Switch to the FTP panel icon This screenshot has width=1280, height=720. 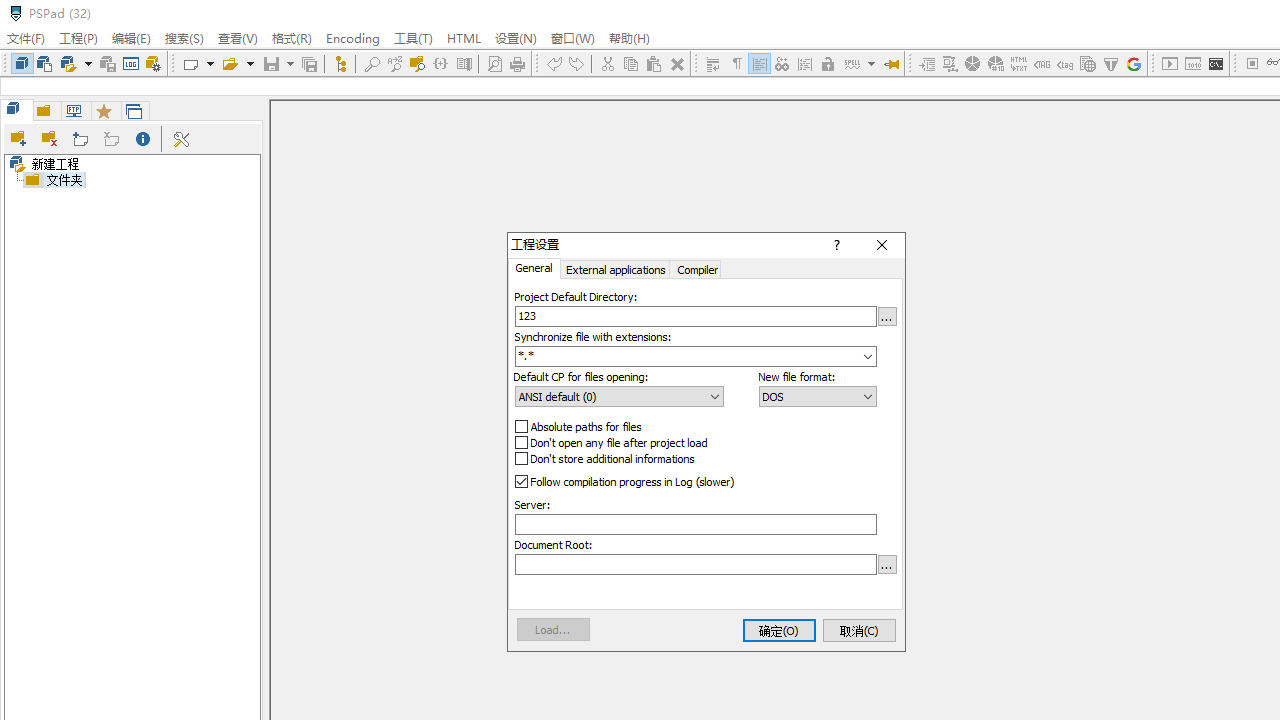[74, 111]
